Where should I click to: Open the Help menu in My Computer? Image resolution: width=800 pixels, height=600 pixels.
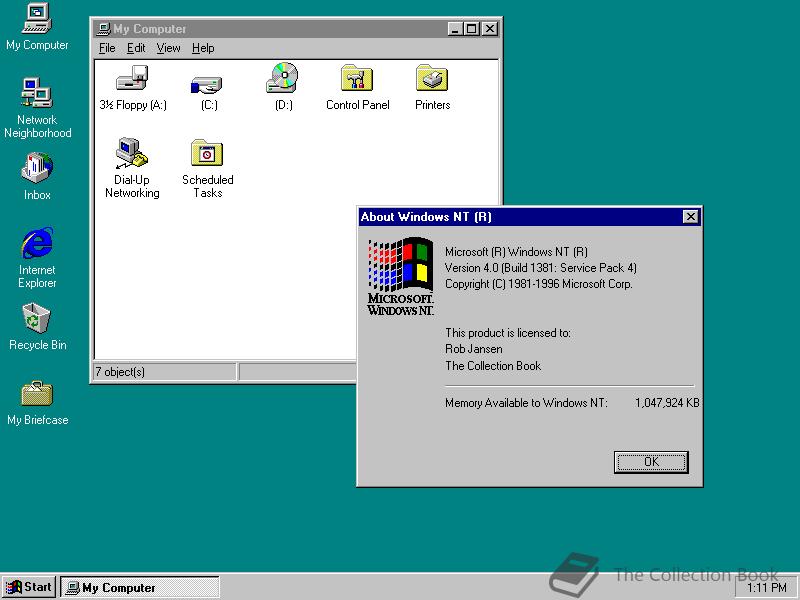coord(203,48)
